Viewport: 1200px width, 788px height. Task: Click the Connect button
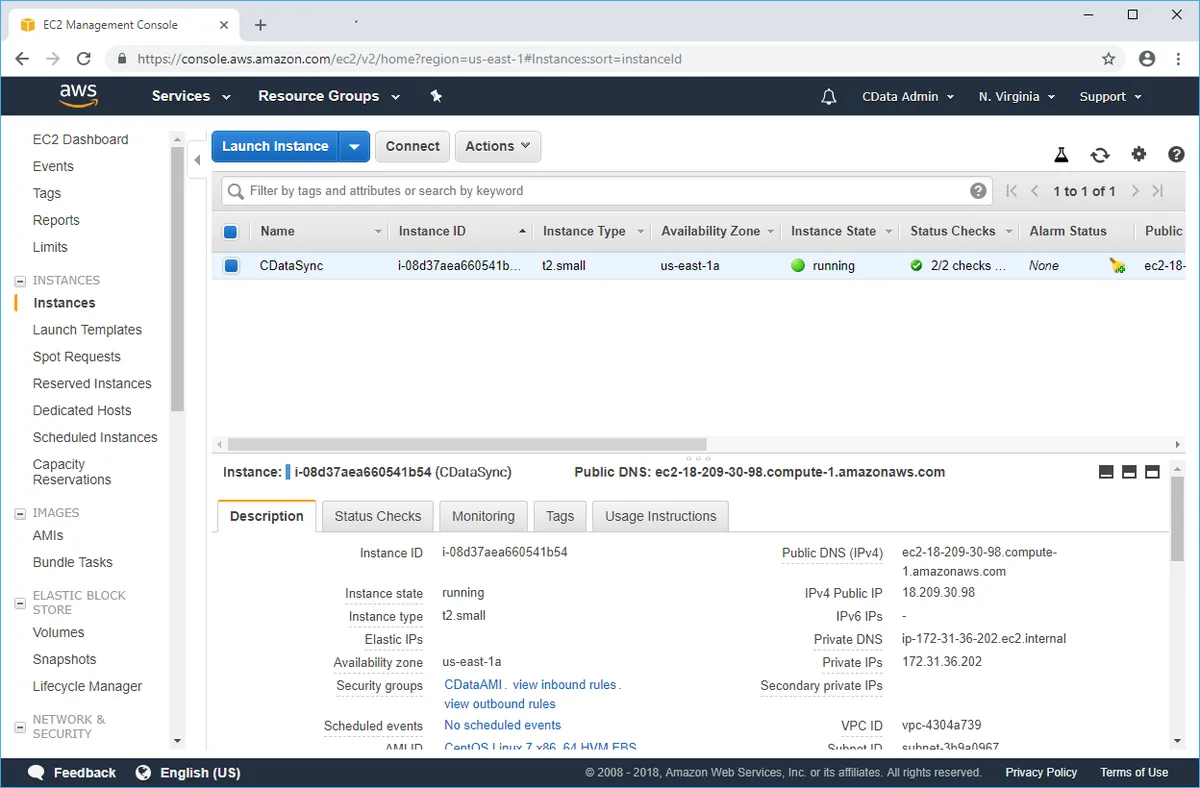click(x=412, y=146)
